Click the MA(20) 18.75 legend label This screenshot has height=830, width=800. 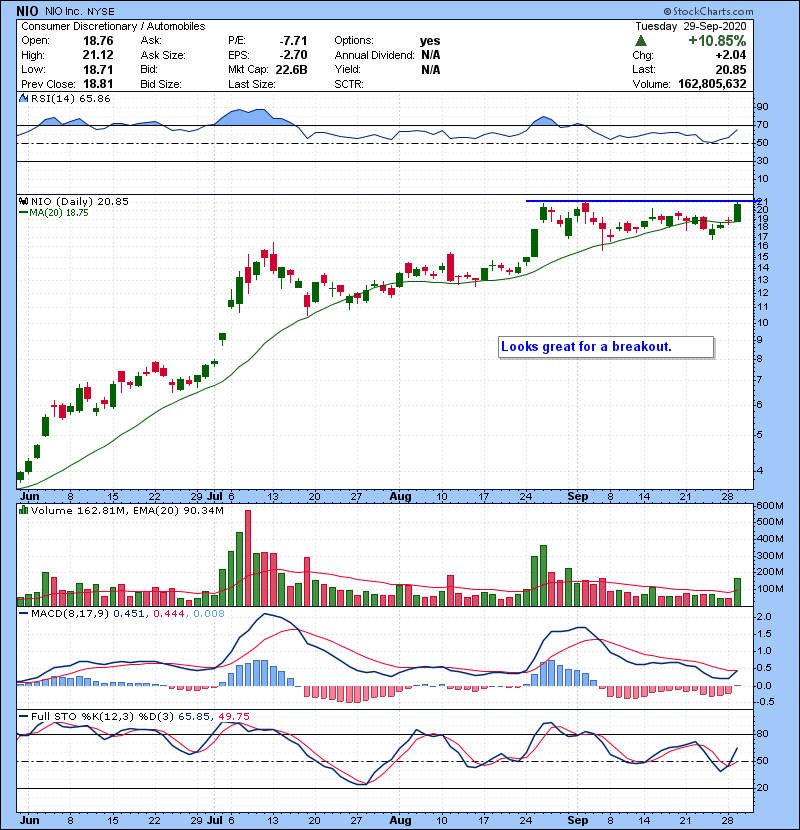click(x=59, y=213)
